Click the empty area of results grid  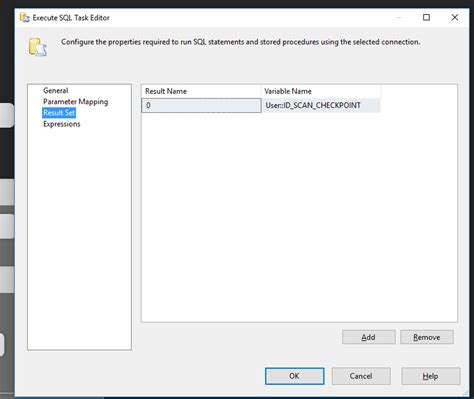[299, 217]
